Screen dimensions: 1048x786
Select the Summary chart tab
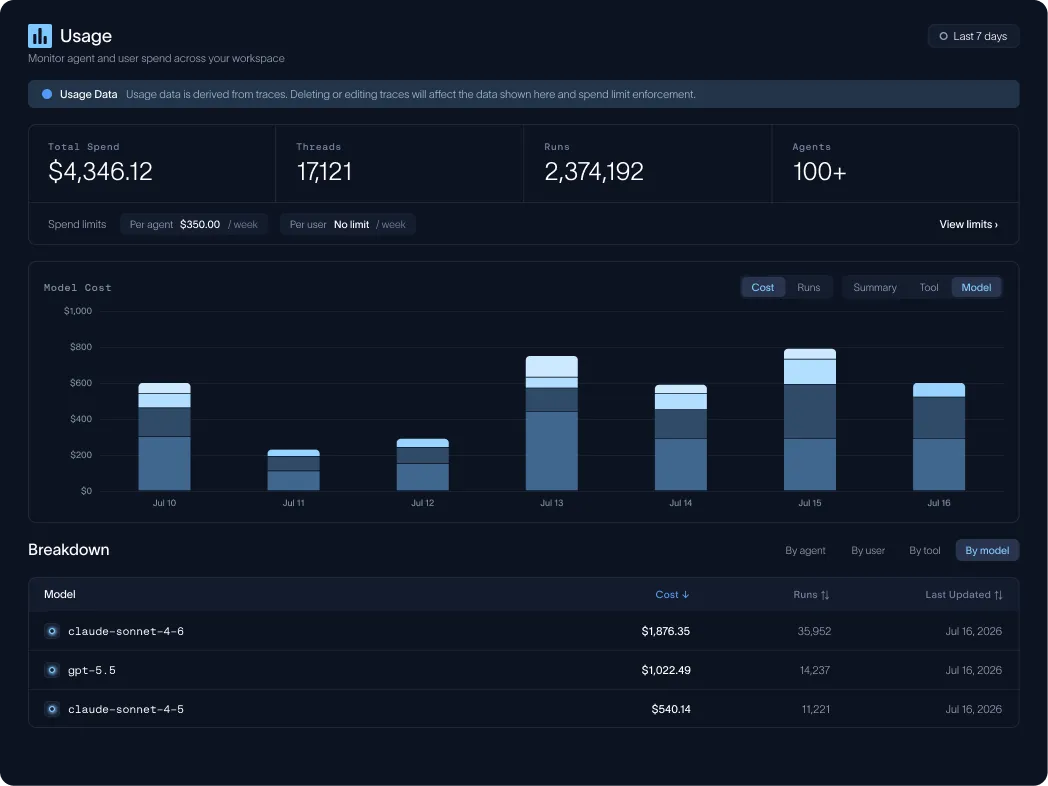[x=874, y=287]
